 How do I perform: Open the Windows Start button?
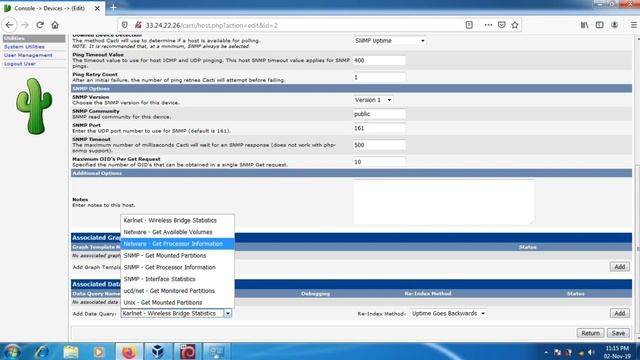12,351
